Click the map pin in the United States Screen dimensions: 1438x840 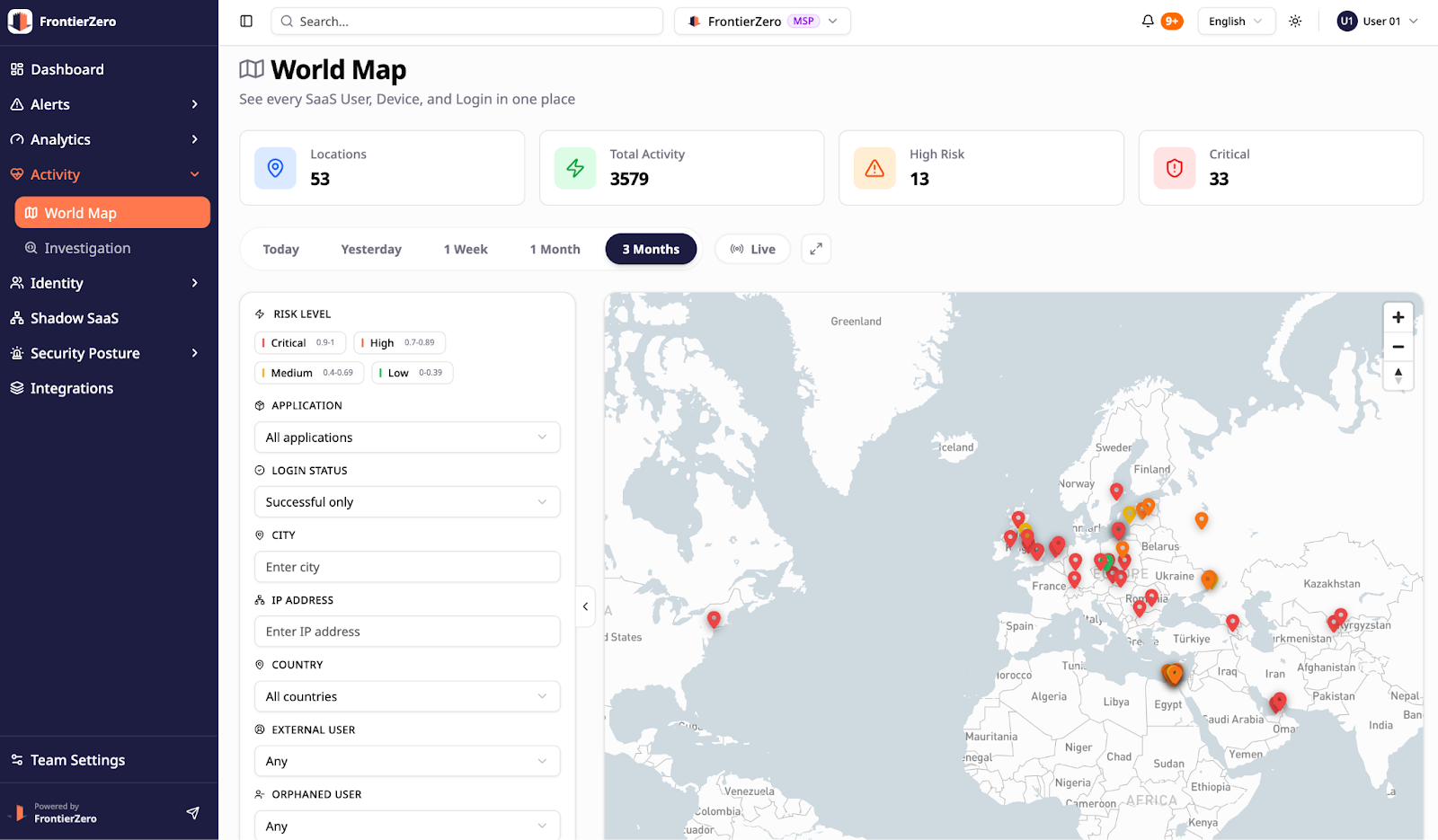[x=714, y=619]
